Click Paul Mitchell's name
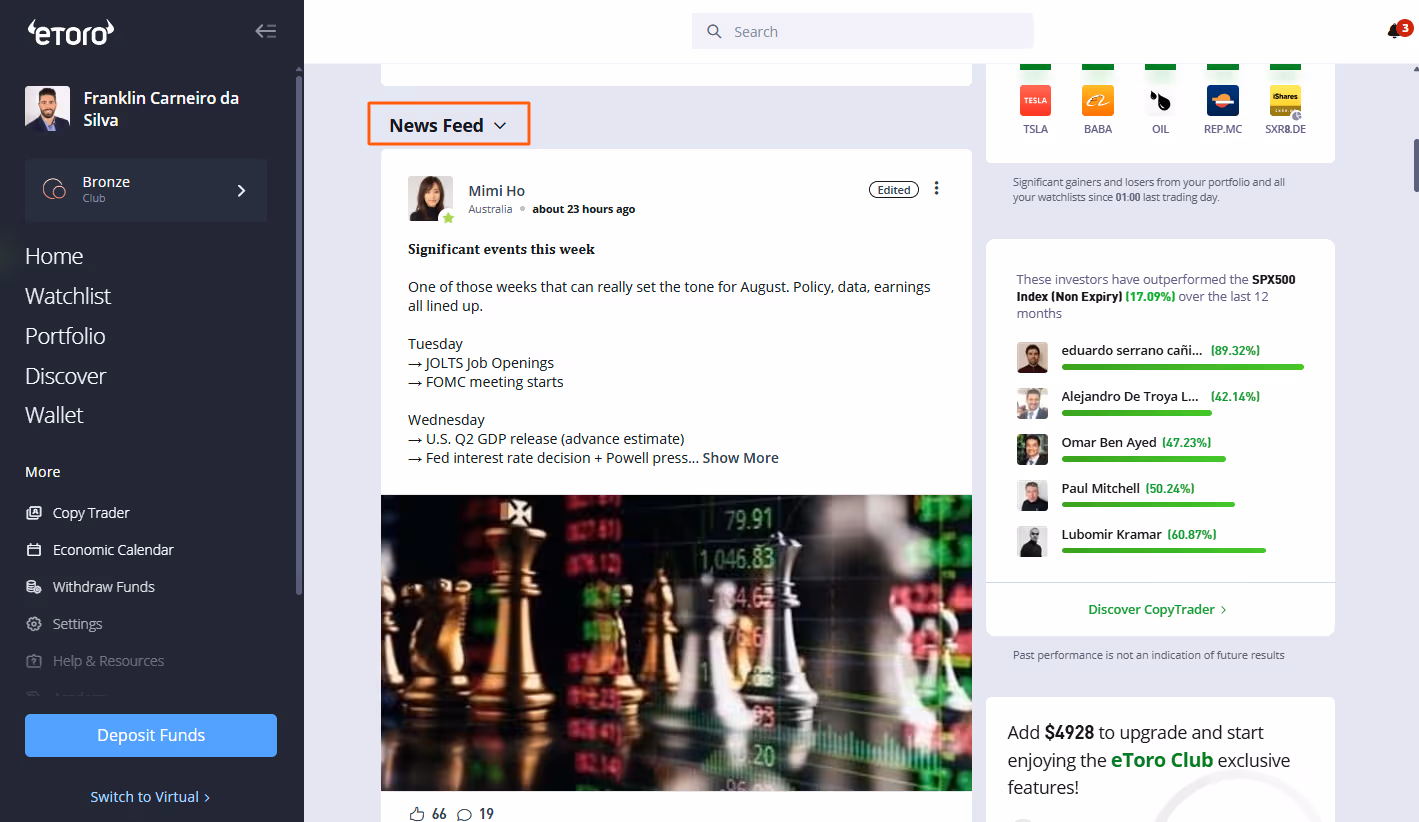The height and width of the screenshot is (822, 1419). click(1100, 488)
